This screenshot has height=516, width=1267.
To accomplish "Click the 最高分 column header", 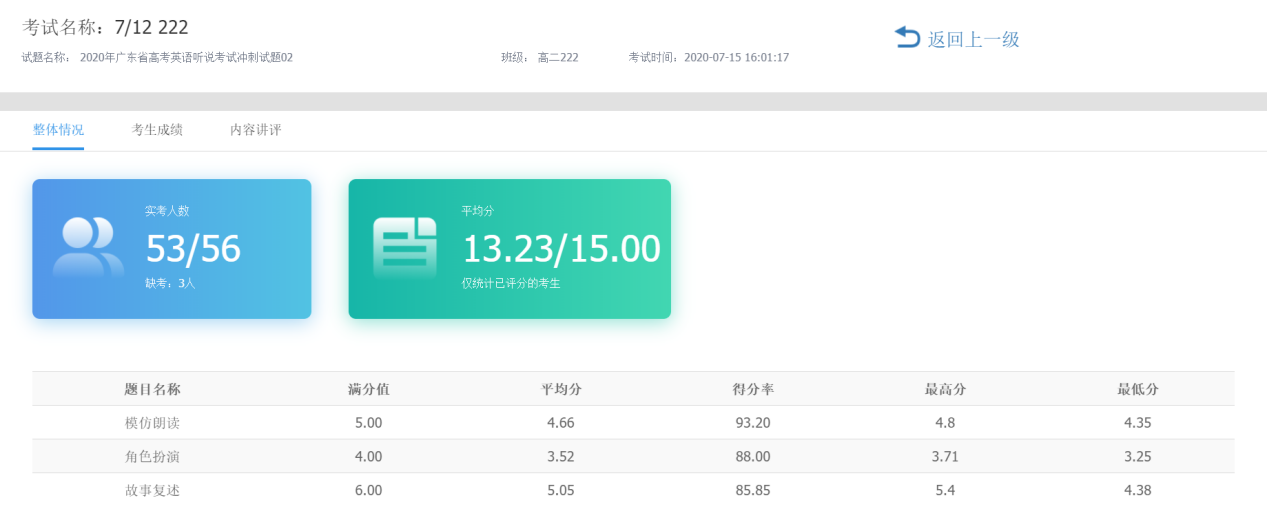I will coord(945,389).
